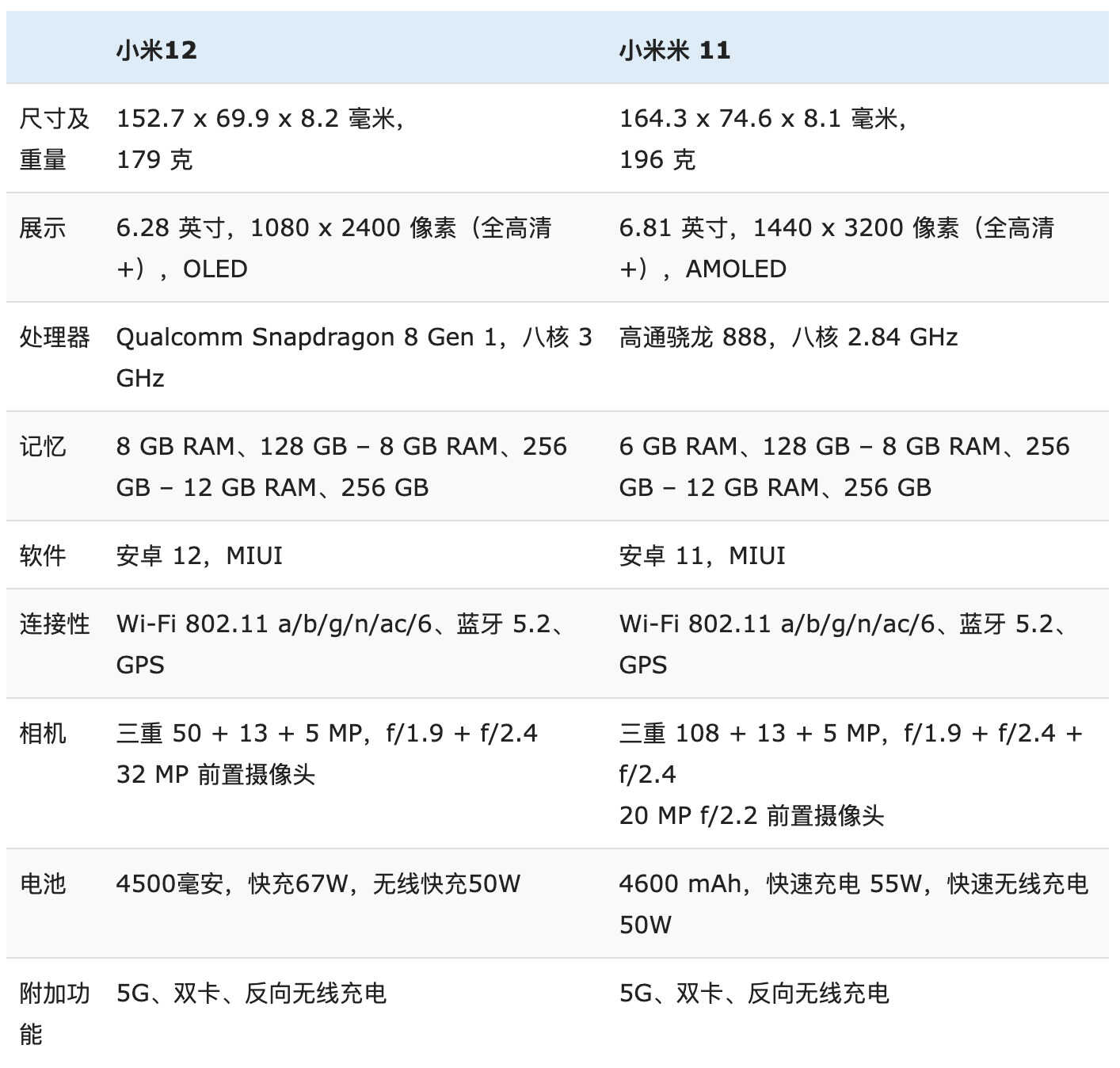1120x1068 pixels.
Task: Click the 高通骁龙 888 cell
Action: (788, 338)
